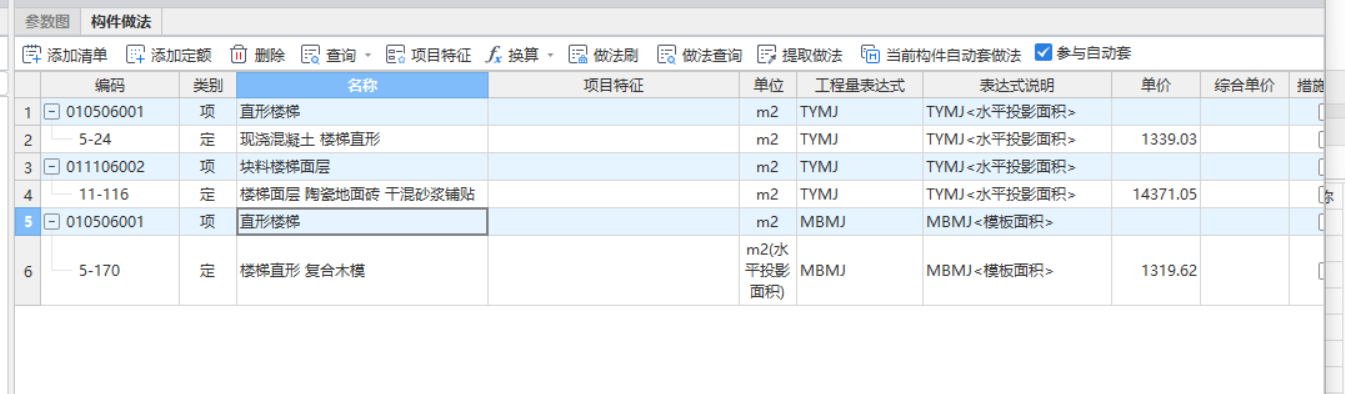Toggle 措施 checkbox for 5-24 row

tap(1322, 139)
